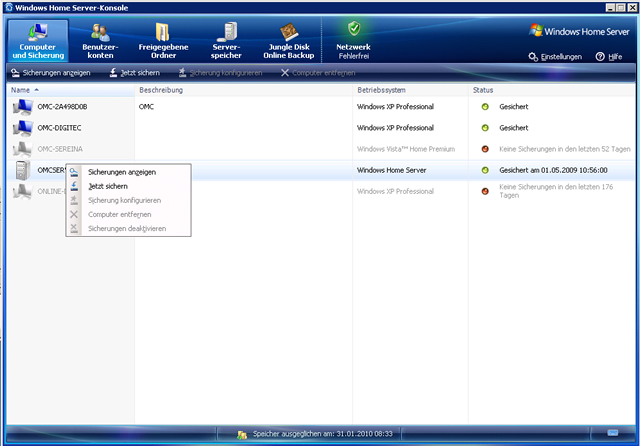640x446 pixels.
Task: Click the Status column header
Action: (x=552, y=90)
